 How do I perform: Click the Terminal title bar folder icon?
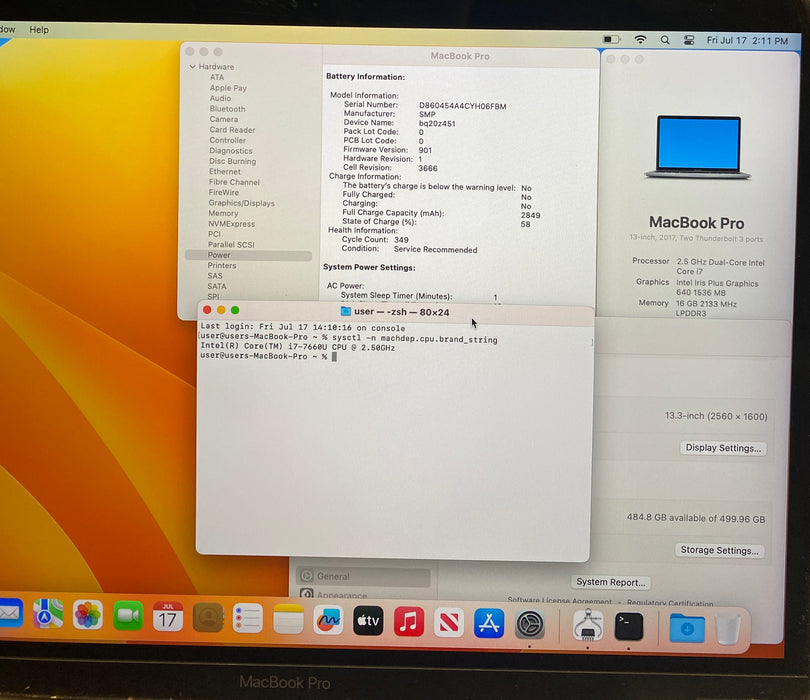click(x=346, y=311)
